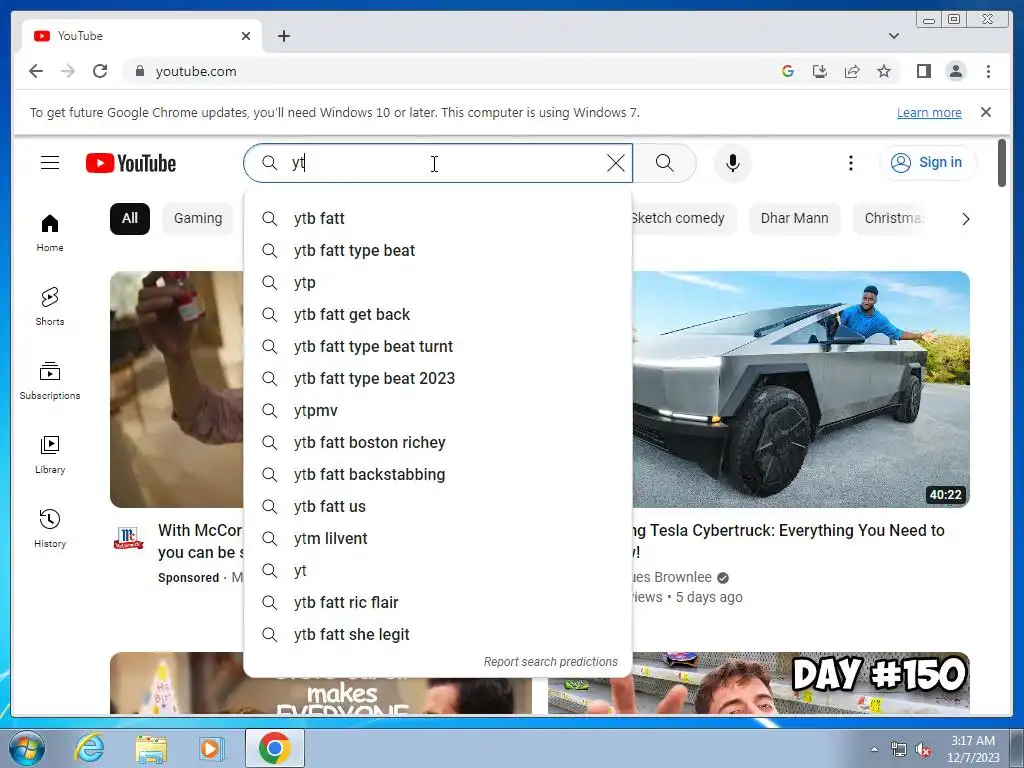Image resolution: width=1024 pixels, height=768 pixels.
Task: Open the Learn more link
Action: (929, 112)
